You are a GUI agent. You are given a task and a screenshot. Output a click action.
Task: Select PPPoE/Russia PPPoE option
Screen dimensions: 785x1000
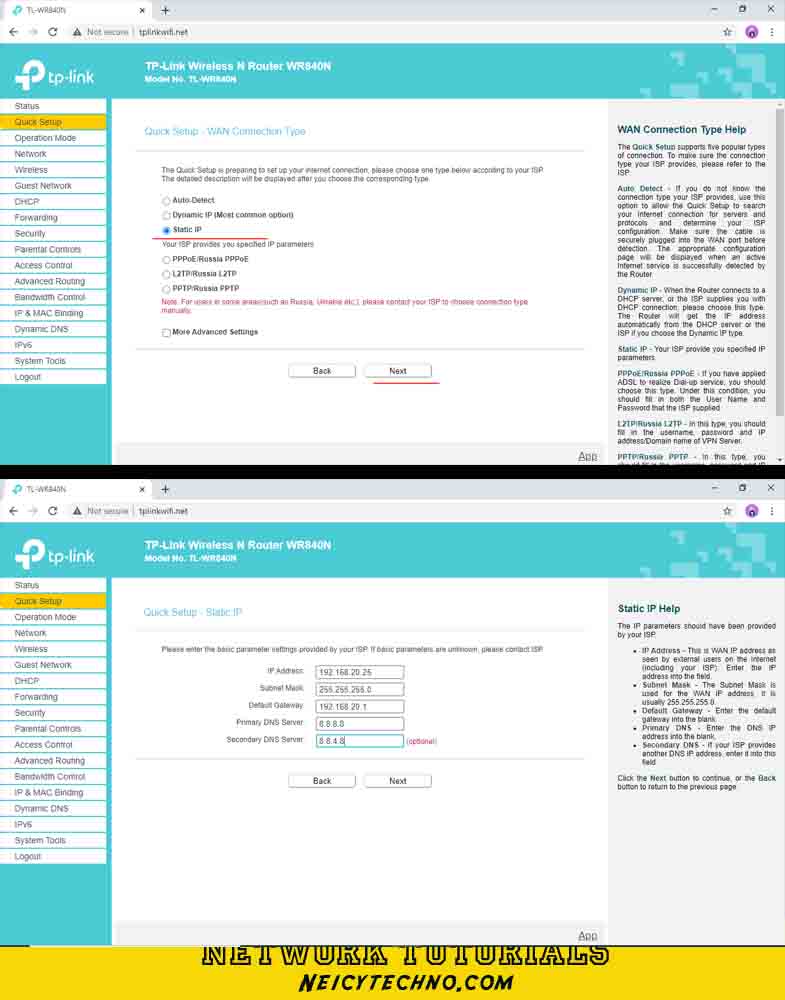(166, 260)
